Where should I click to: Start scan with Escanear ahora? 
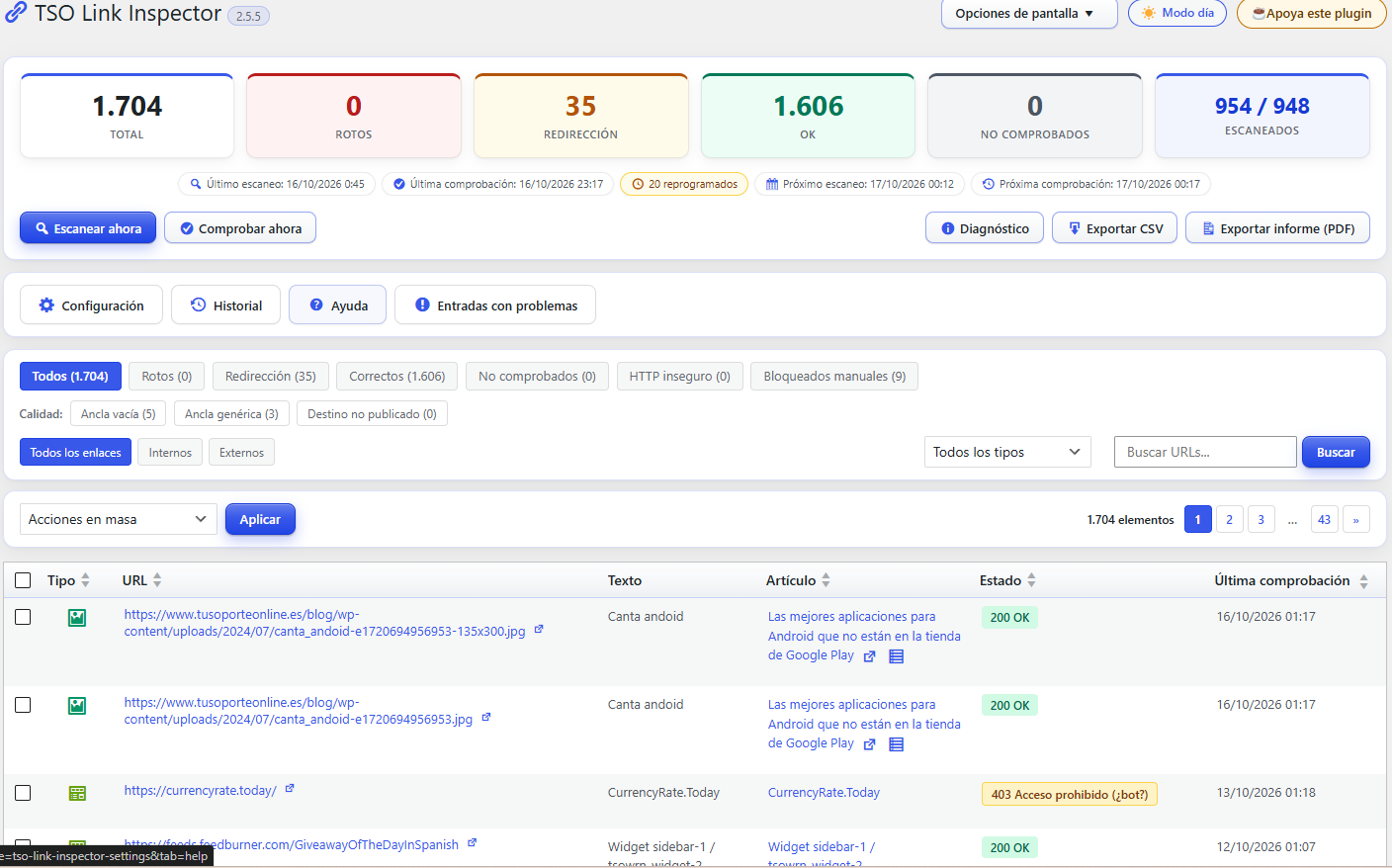[x=88, y=228]
